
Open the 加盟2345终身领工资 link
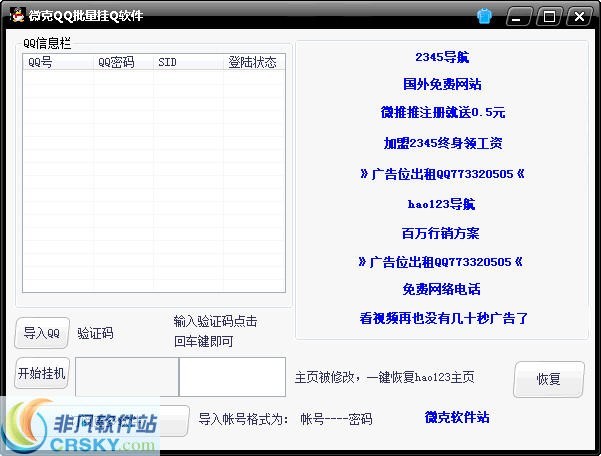(443, 143)
